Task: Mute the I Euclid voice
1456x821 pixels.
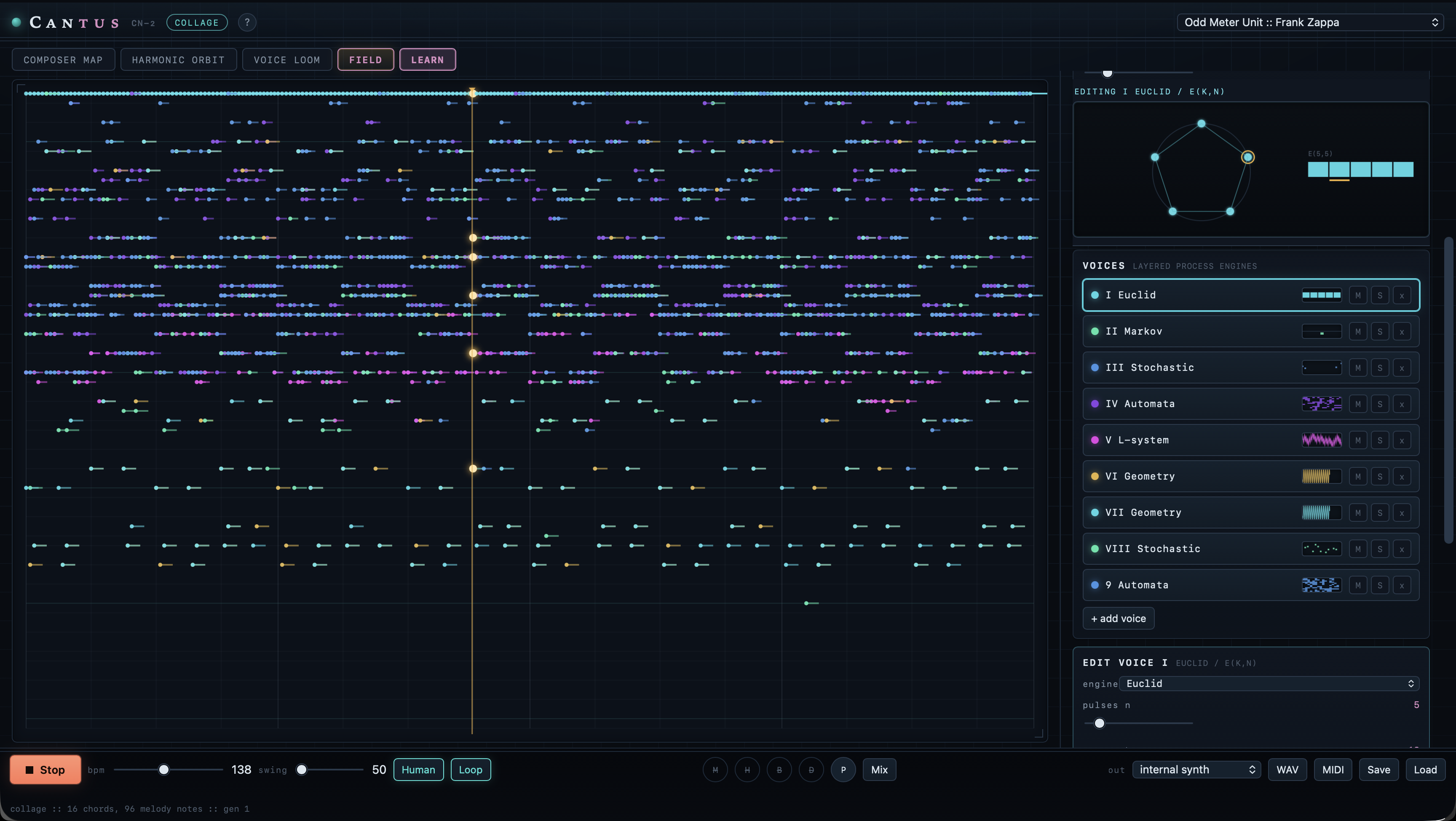Action: point(1358,295)
